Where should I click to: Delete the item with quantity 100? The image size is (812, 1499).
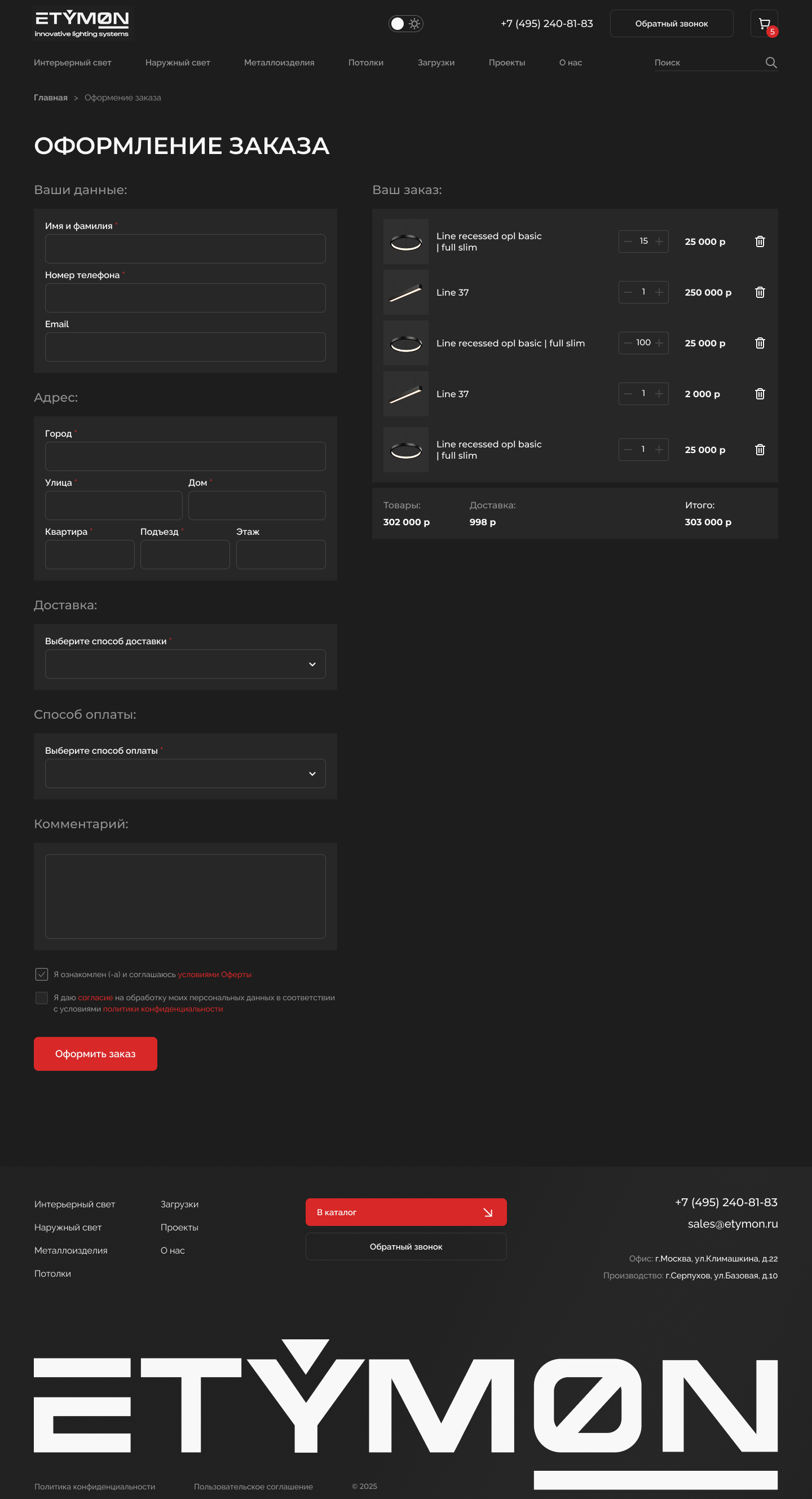click(760, 343)
